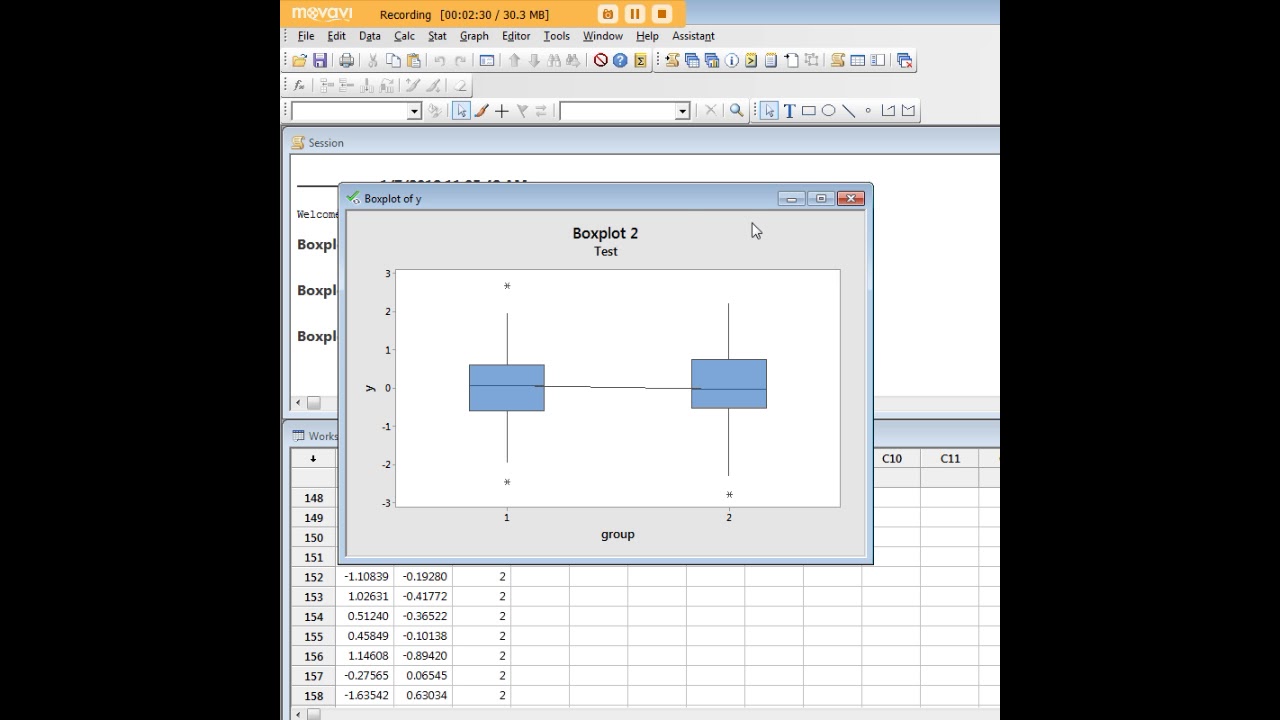Click the red Cancel icon

pyautogui.click(x=600, y=60)
